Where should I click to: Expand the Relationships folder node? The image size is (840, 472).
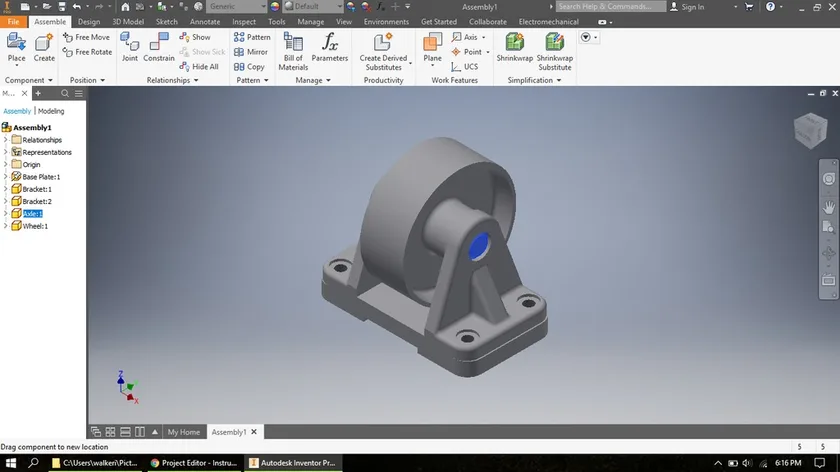[x=6, y=140]
